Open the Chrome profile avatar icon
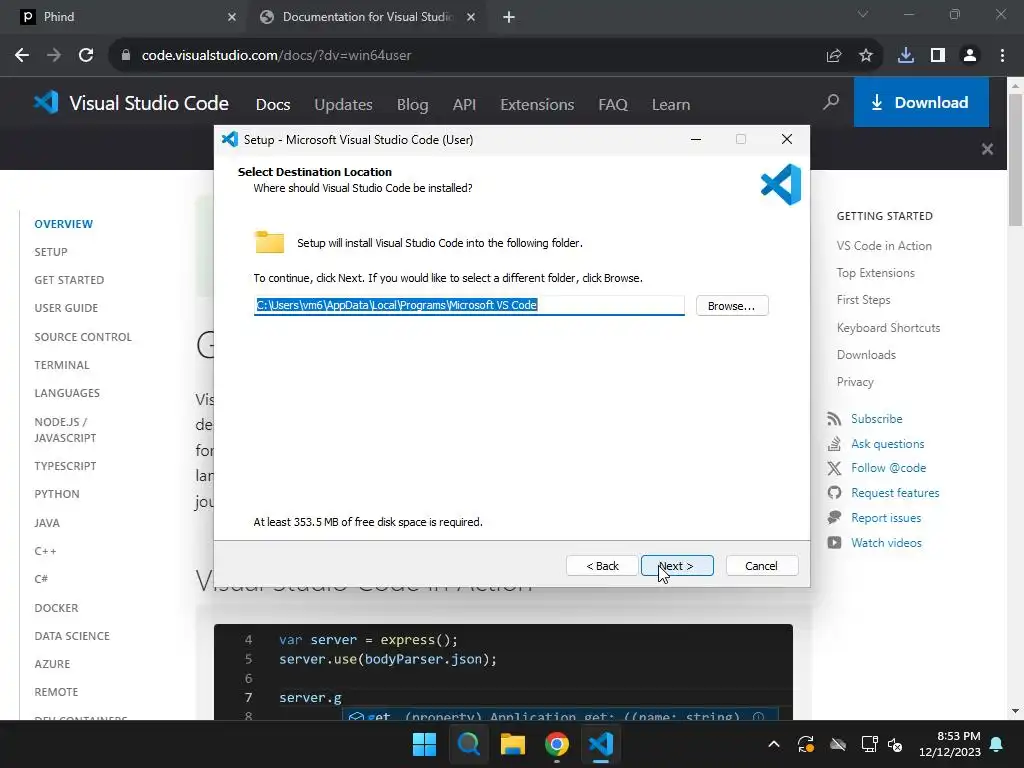Screen dimensions: 1024x768 tap(970, 56)
